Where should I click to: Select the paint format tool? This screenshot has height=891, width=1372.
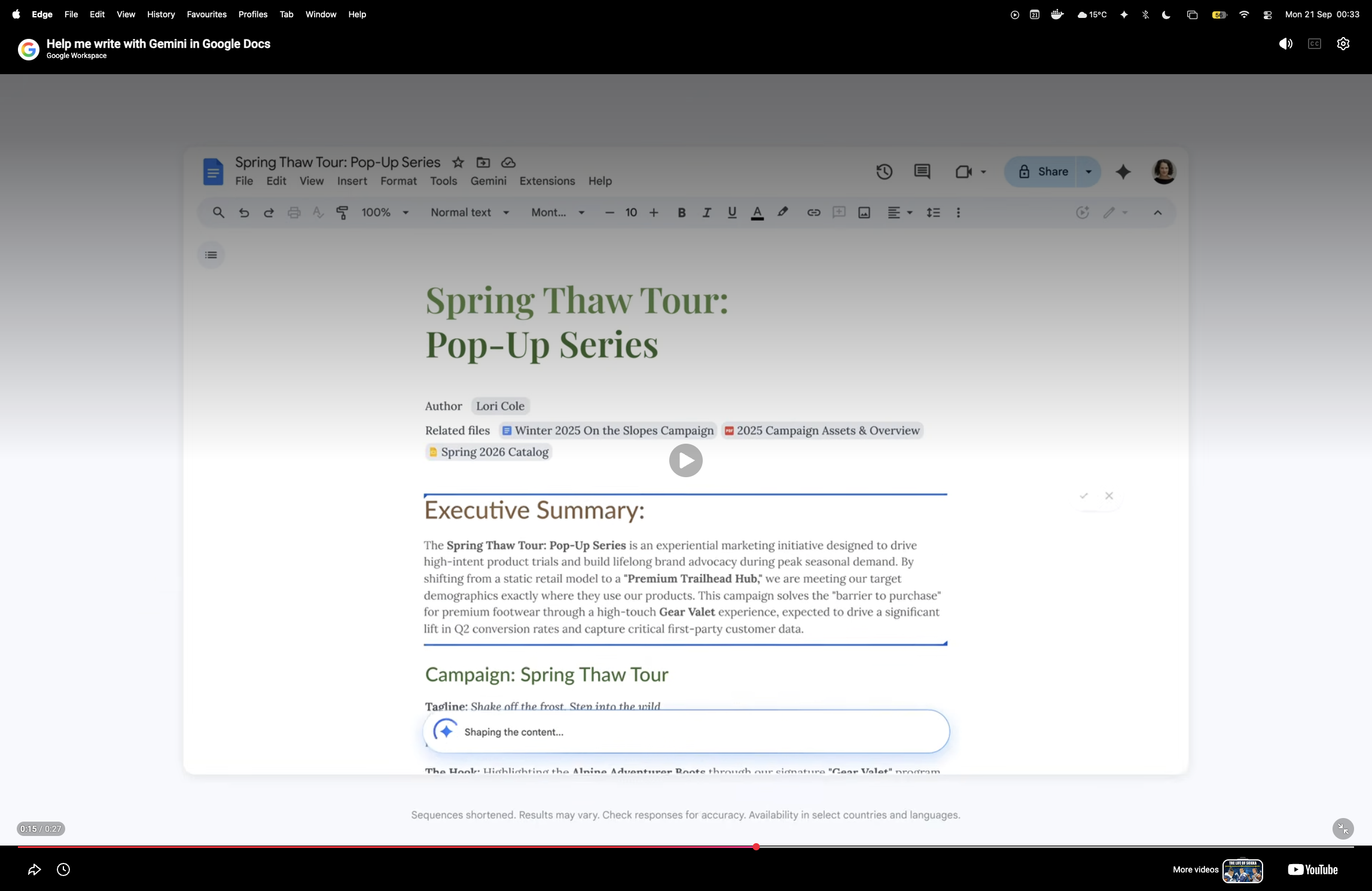click(342, 212)
